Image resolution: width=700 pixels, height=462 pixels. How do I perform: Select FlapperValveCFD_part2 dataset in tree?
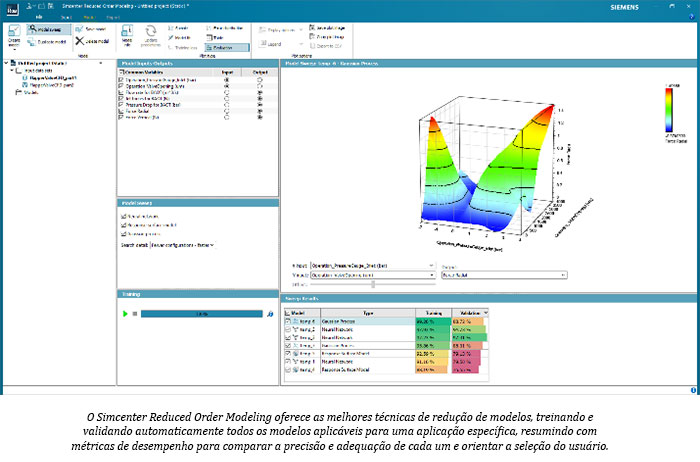pyautogui.click(x=51, y=85)
